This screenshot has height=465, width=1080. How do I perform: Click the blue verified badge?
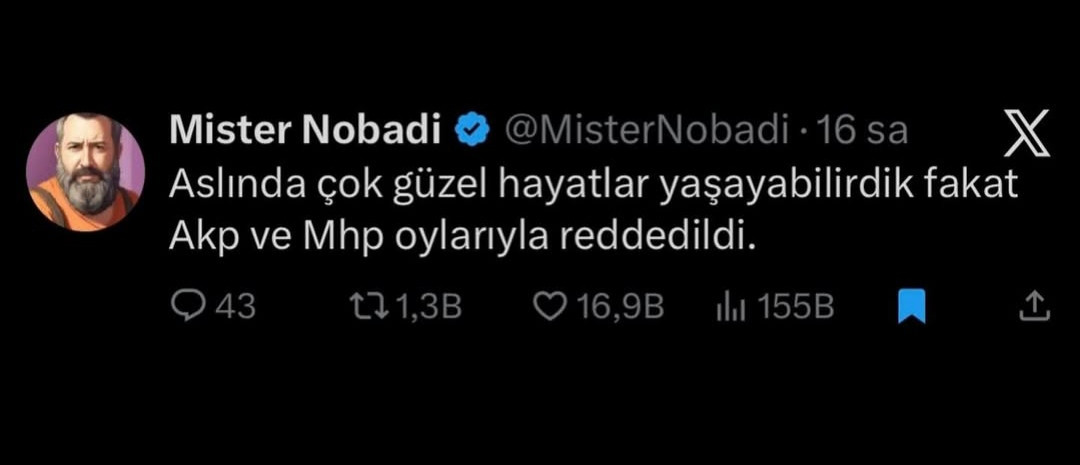[x=474, y=129]
